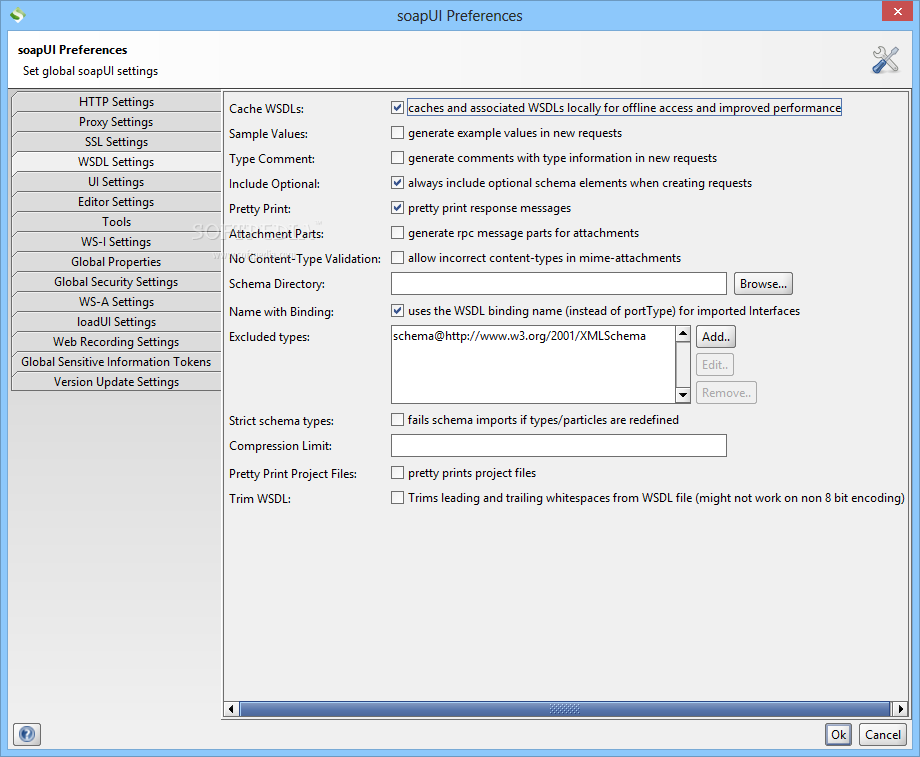Toggle the Name with Binding checkbox

[397, 310]
